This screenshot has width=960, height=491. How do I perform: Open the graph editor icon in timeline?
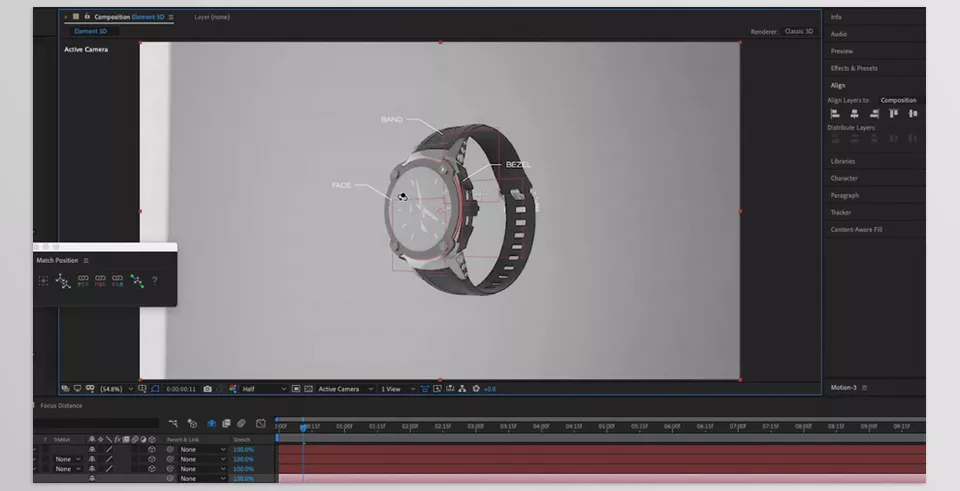pos(261,424)
